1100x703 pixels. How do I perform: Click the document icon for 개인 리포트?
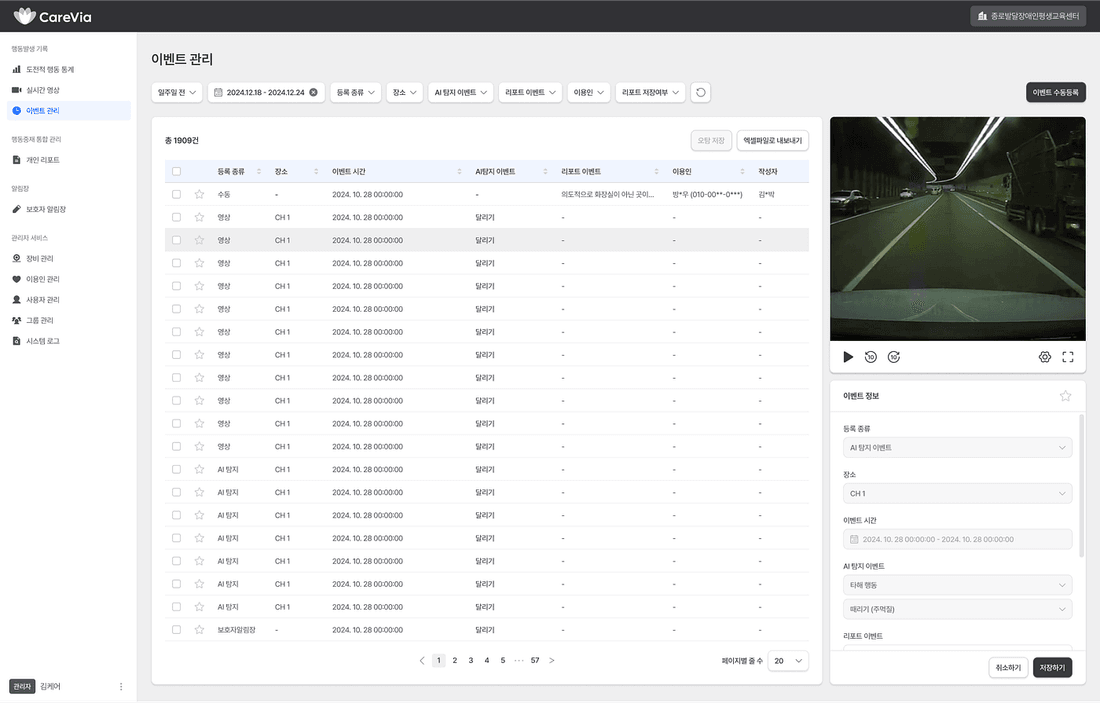[x=17, y=160]
